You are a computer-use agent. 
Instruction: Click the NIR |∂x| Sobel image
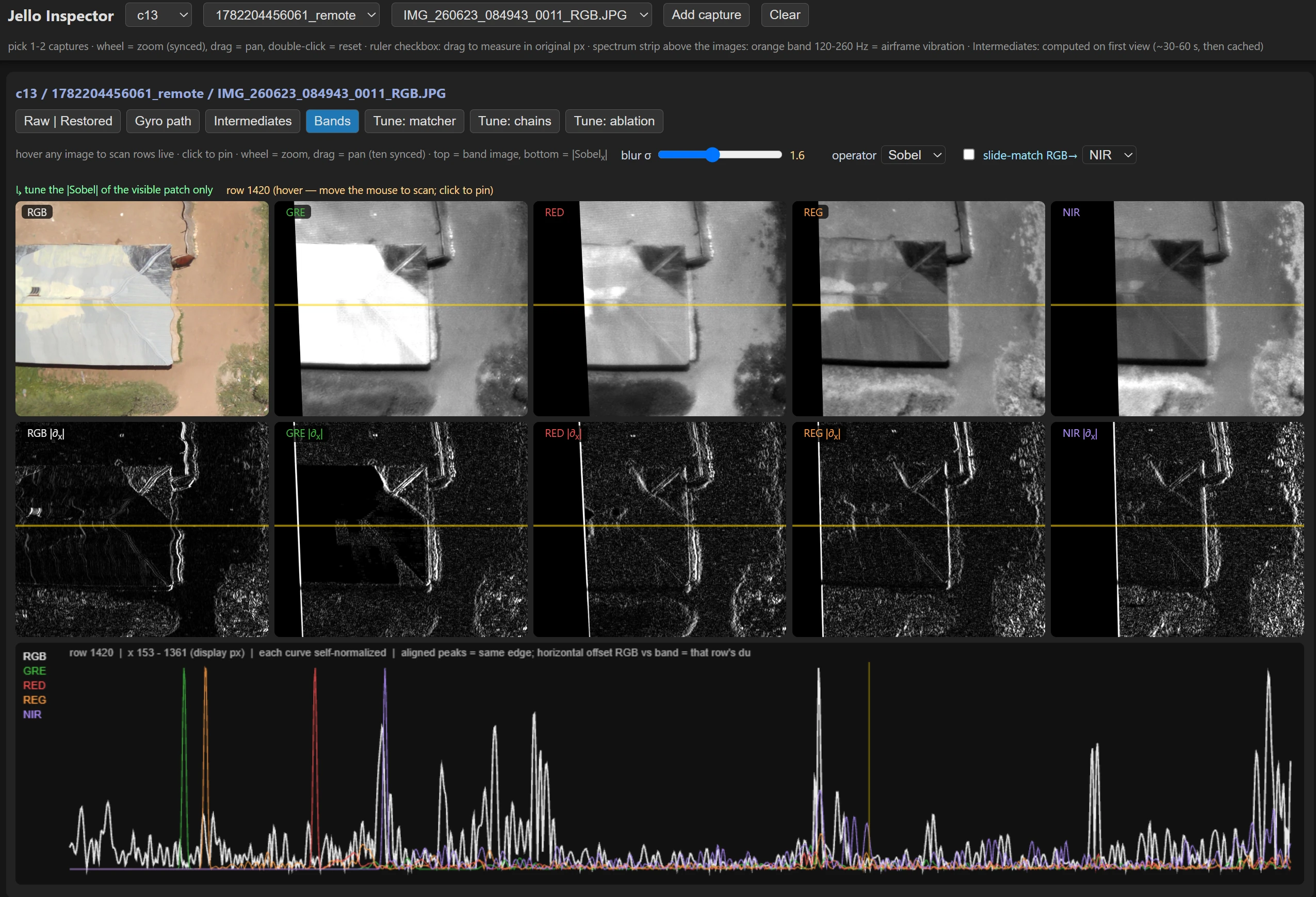[x=1177, y=529]
